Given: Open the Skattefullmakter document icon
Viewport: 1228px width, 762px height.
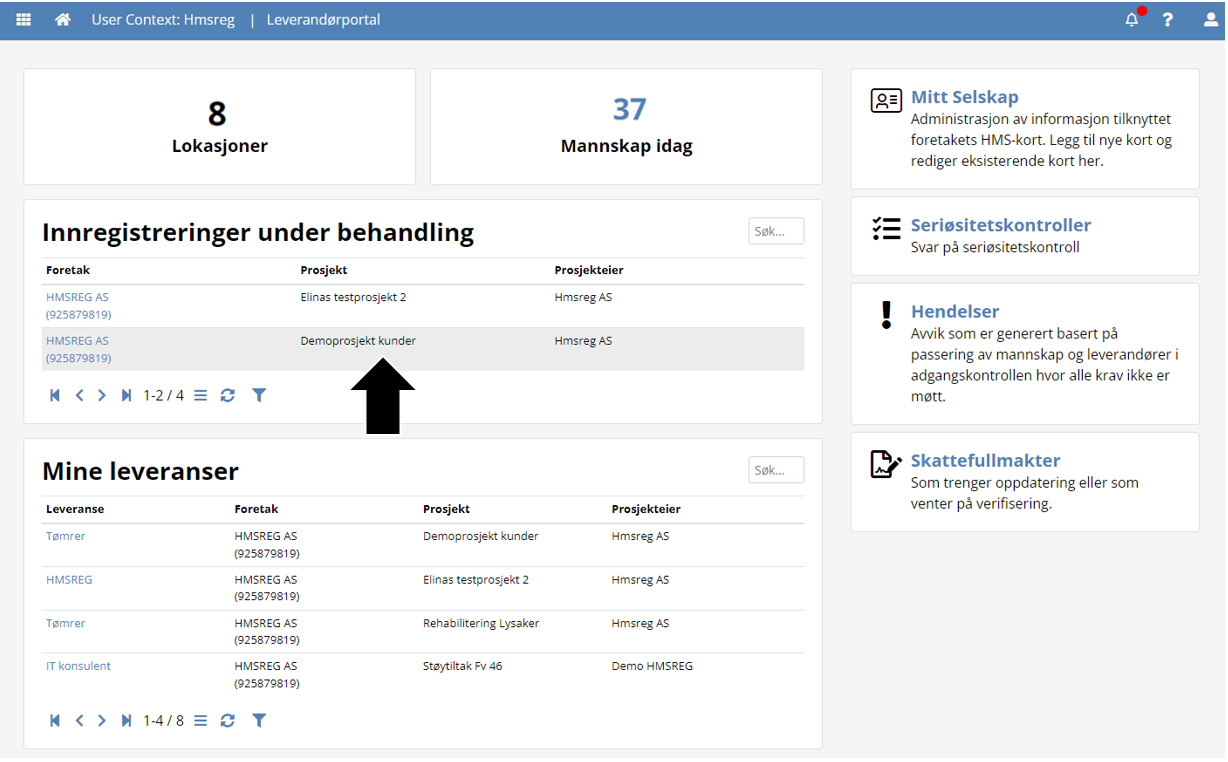Looking at the screenshot, I should pyautogui.click(x=884, y=462).
